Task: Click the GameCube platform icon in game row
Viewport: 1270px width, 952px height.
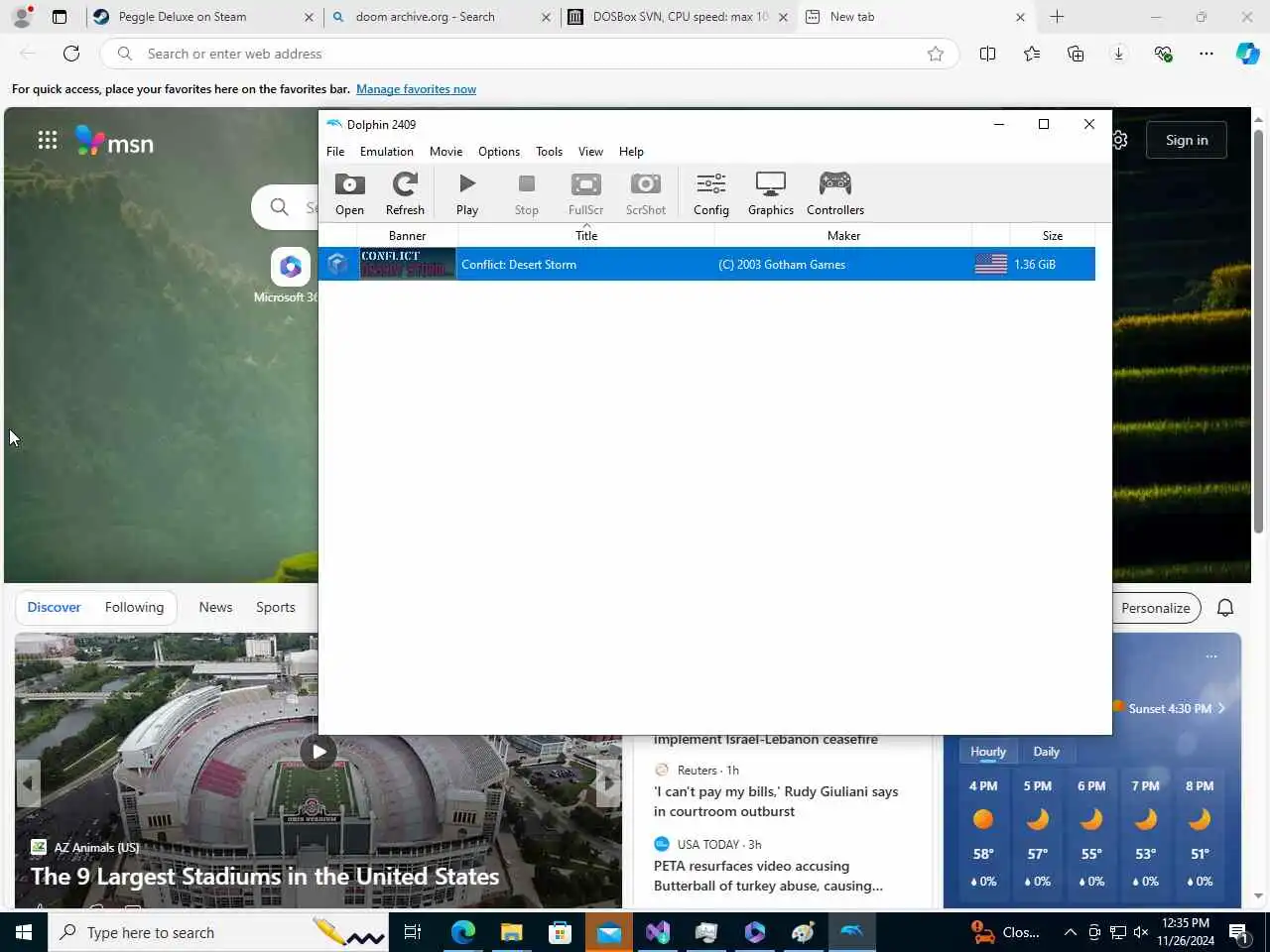Action: (337, 264)
